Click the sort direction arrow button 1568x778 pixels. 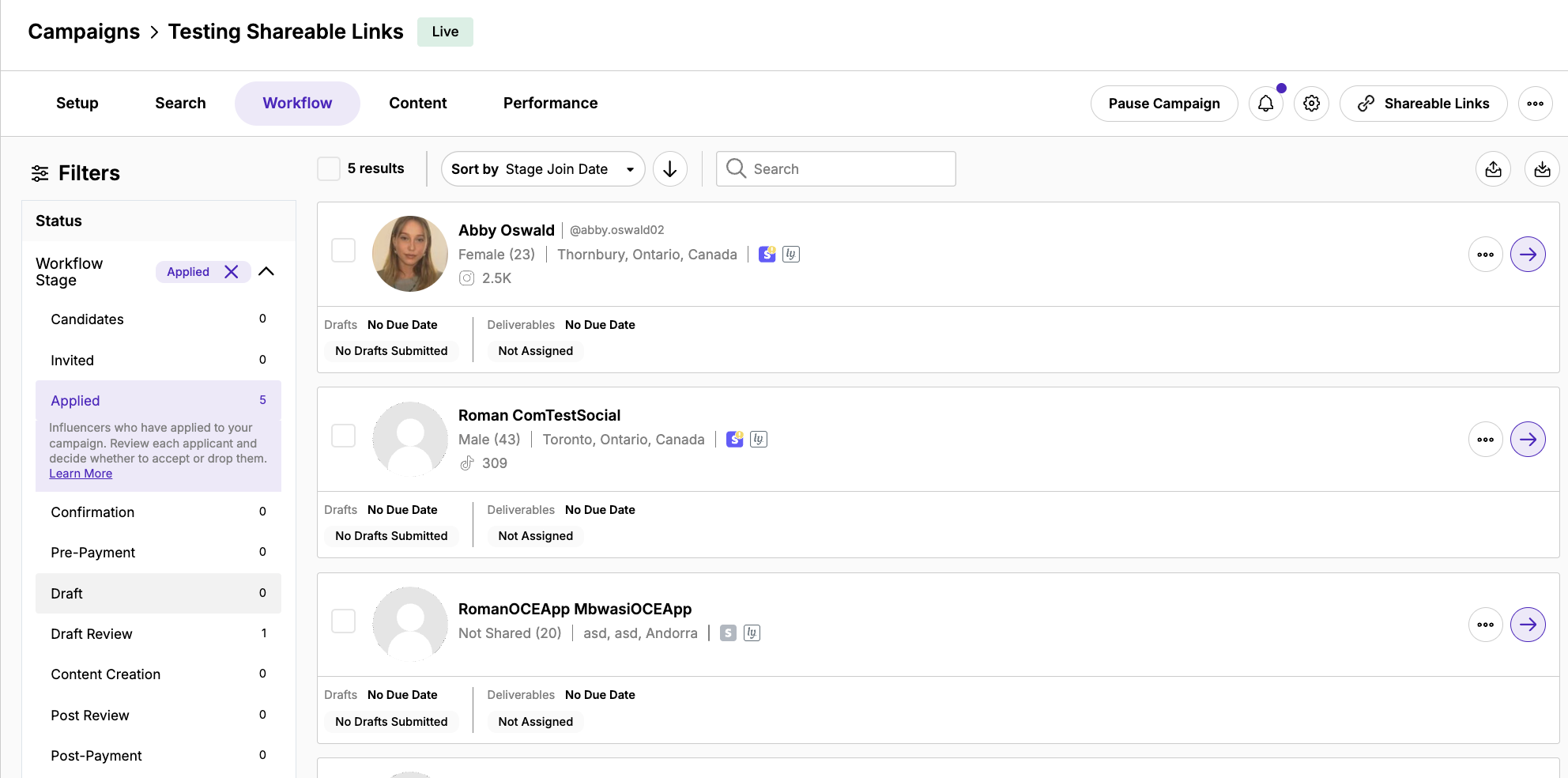(669, 169)
